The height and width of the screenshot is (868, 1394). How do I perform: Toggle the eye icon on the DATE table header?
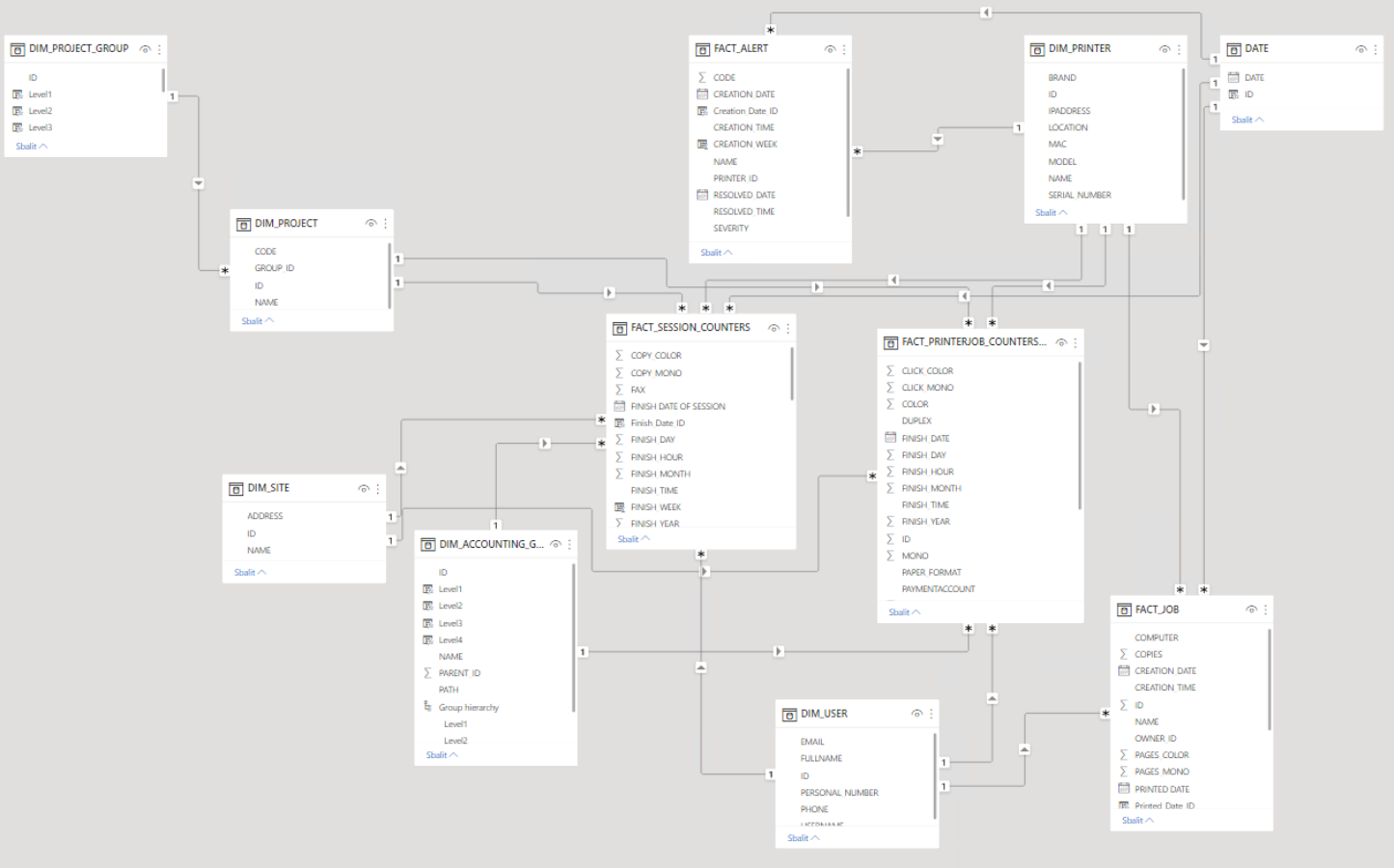pos(1363,48)
